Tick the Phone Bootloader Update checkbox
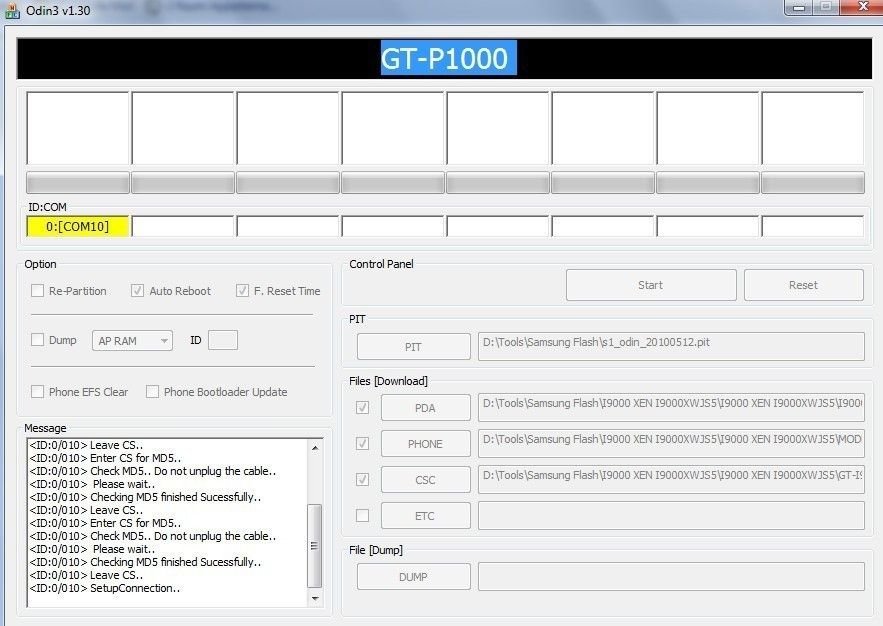The height and width of the screenshot is (626, 883). tap(152, 392)
